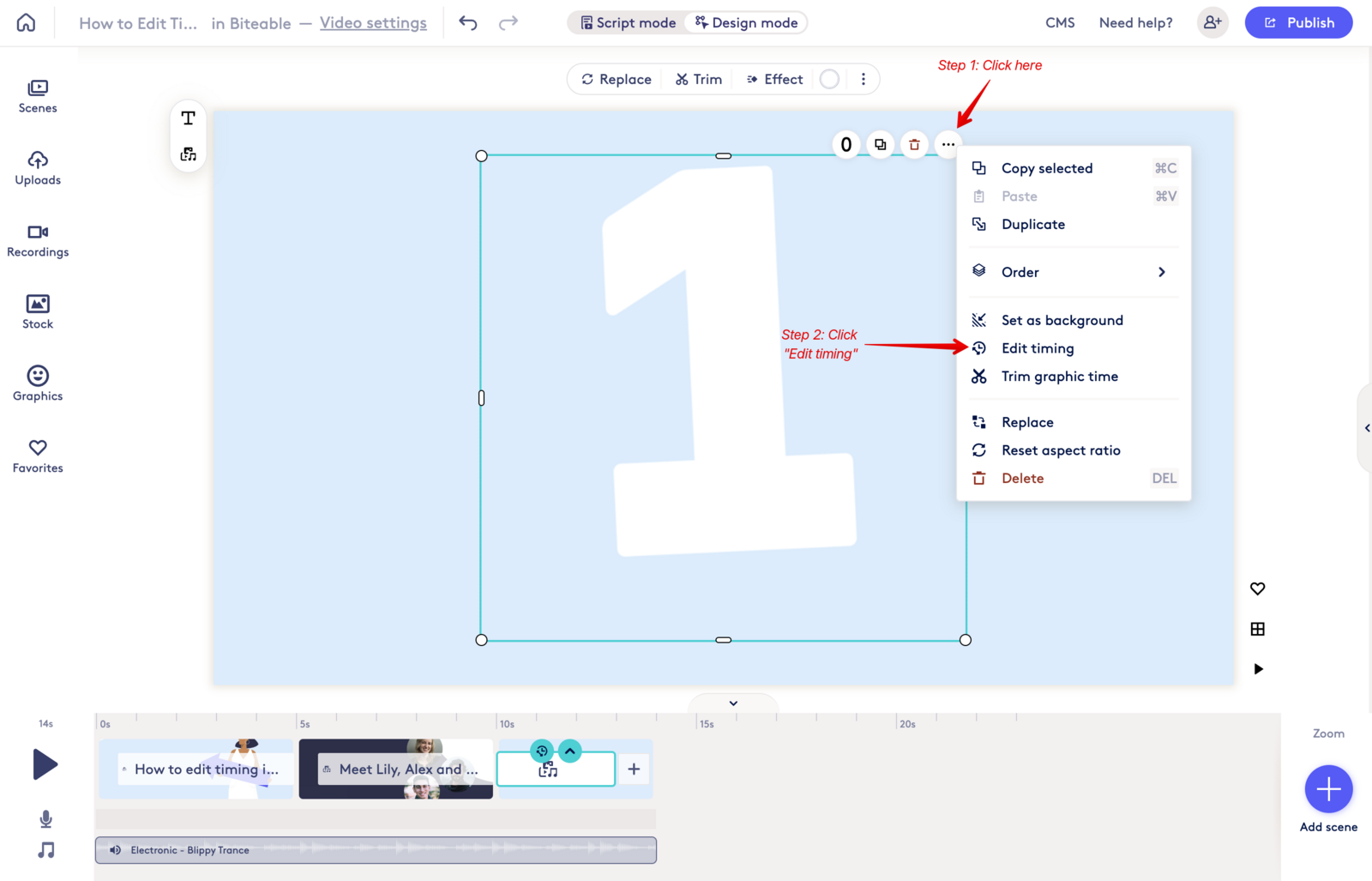1372x881 pixels.
Task: Click the top-left resize handle of the graphic
Action: [481, 156]
